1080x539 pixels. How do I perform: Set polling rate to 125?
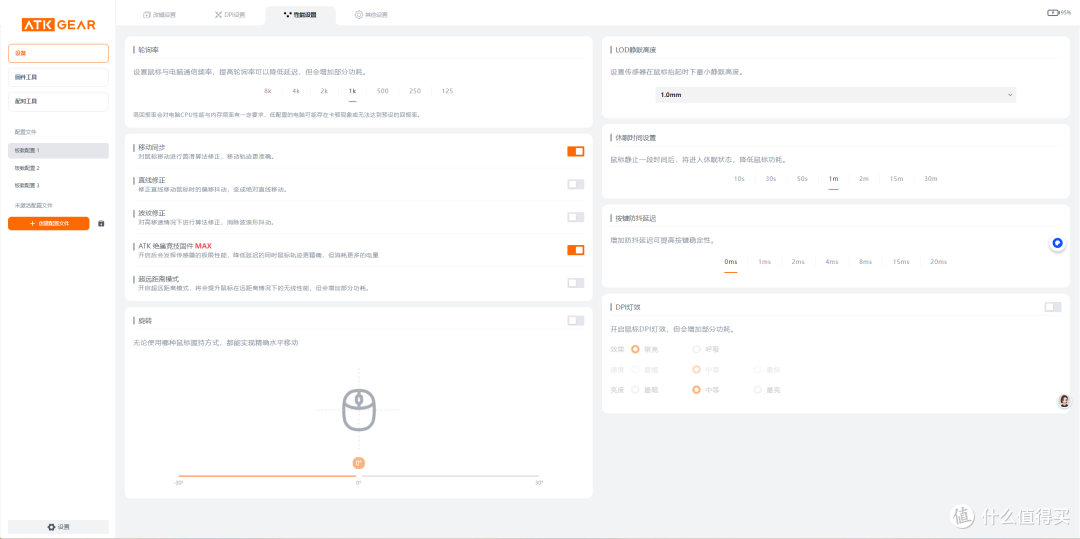pos(448,91)
